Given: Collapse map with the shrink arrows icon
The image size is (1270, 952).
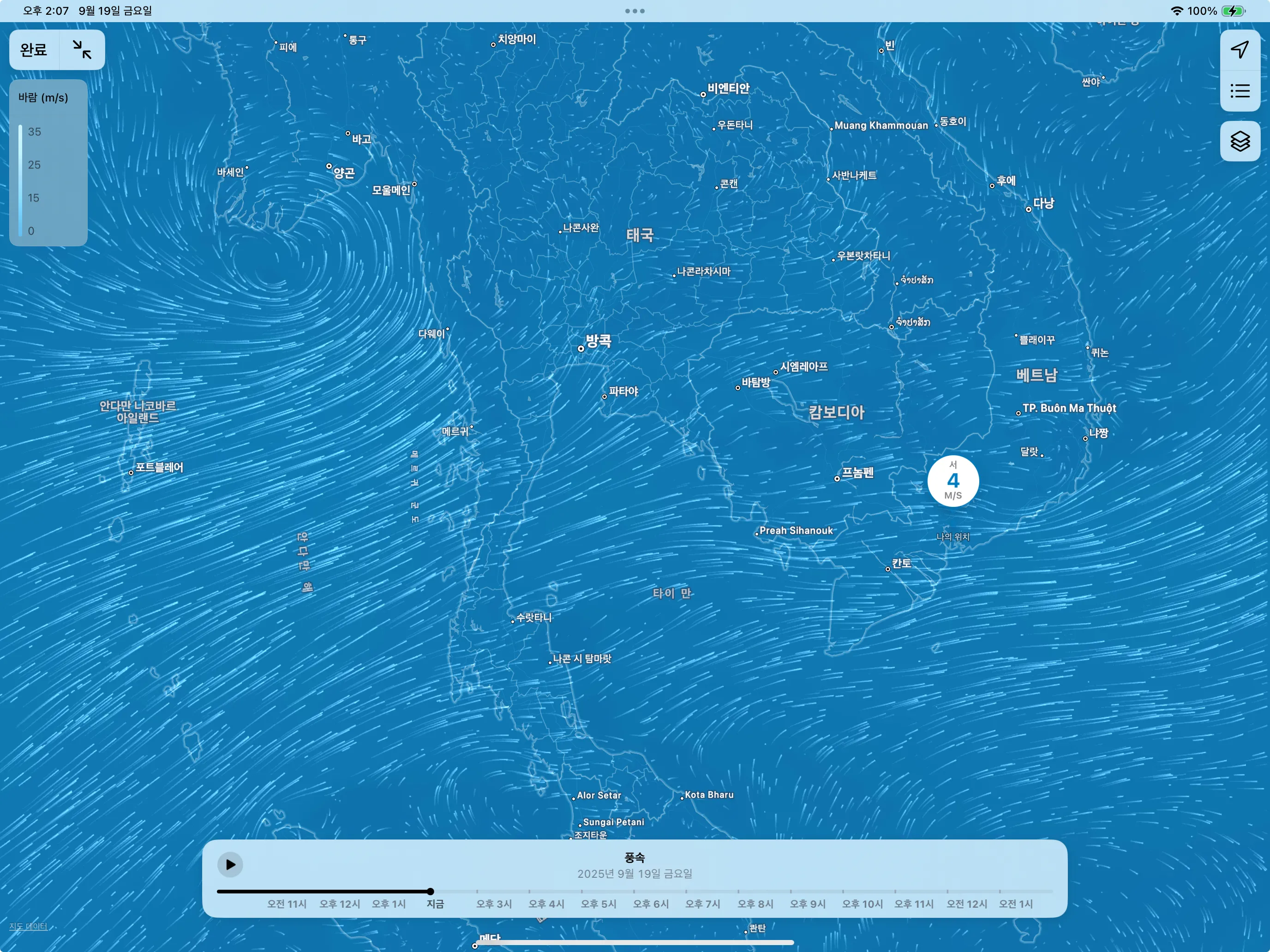Looking at the screenshot, I should [x=82, y=50].
